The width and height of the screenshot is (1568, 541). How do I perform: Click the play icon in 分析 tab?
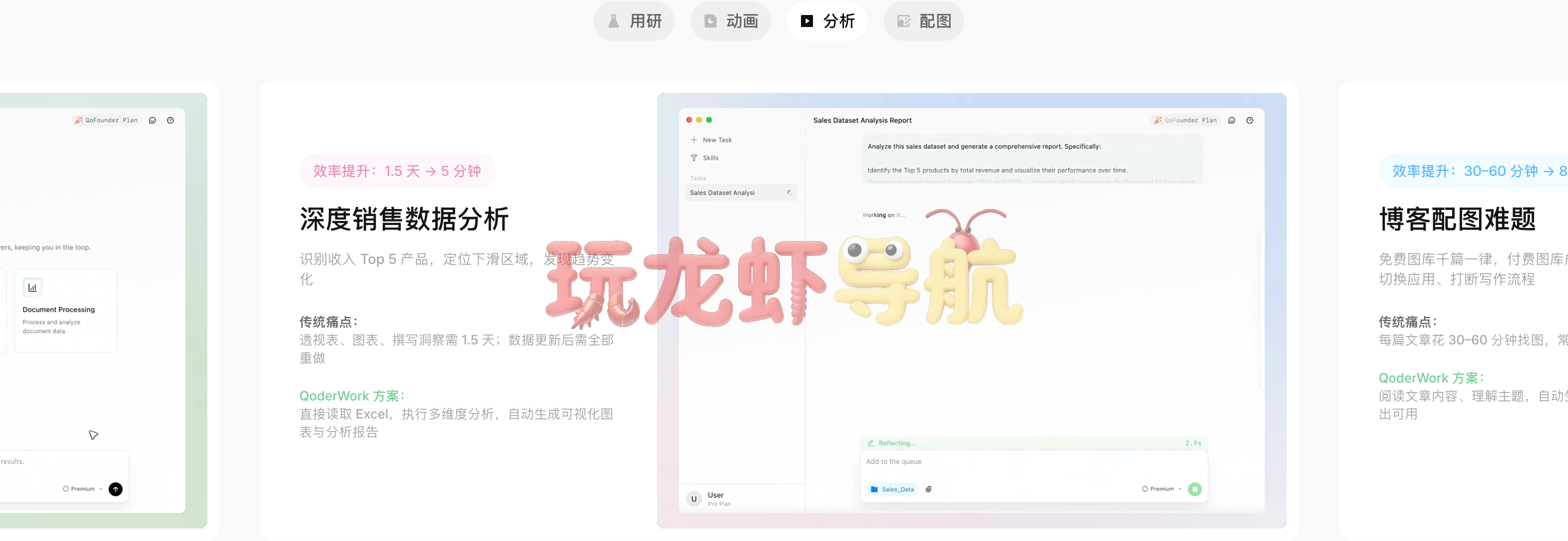(x=806, y=21)
